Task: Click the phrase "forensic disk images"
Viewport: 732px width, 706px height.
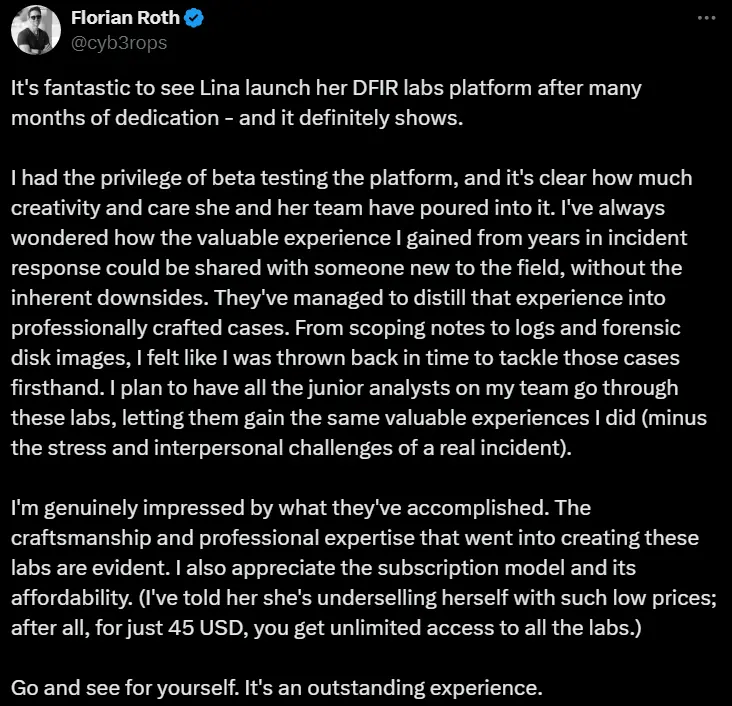Action: click(x=345, y=343)
